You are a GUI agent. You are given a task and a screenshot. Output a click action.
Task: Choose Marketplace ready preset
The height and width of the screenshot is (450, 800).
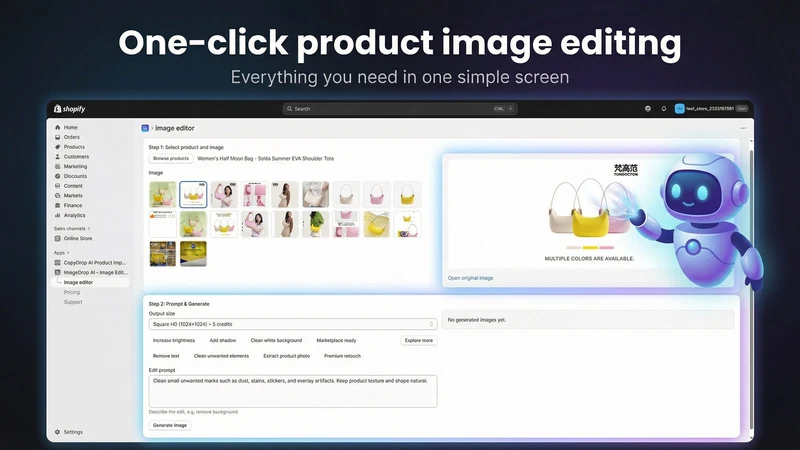(x=336, y=340)
